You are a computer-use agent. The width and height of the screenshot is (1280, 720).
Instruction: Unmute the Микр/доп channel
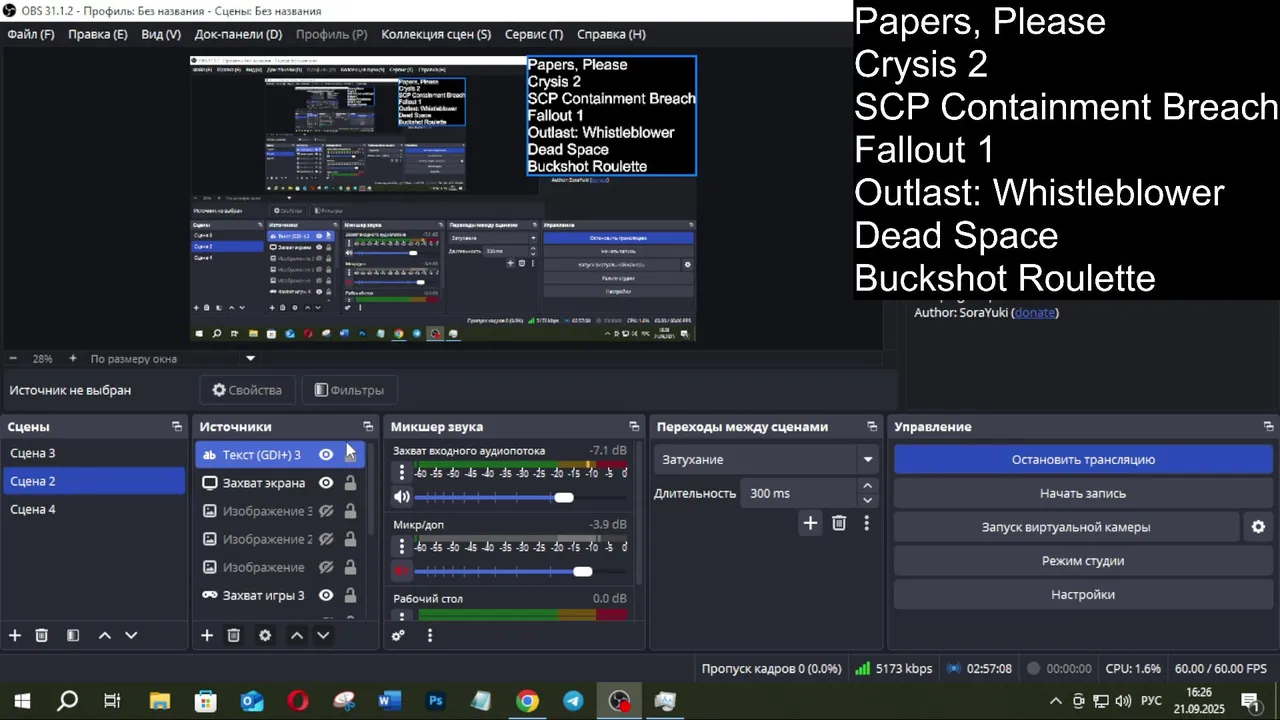coord(402,571)
